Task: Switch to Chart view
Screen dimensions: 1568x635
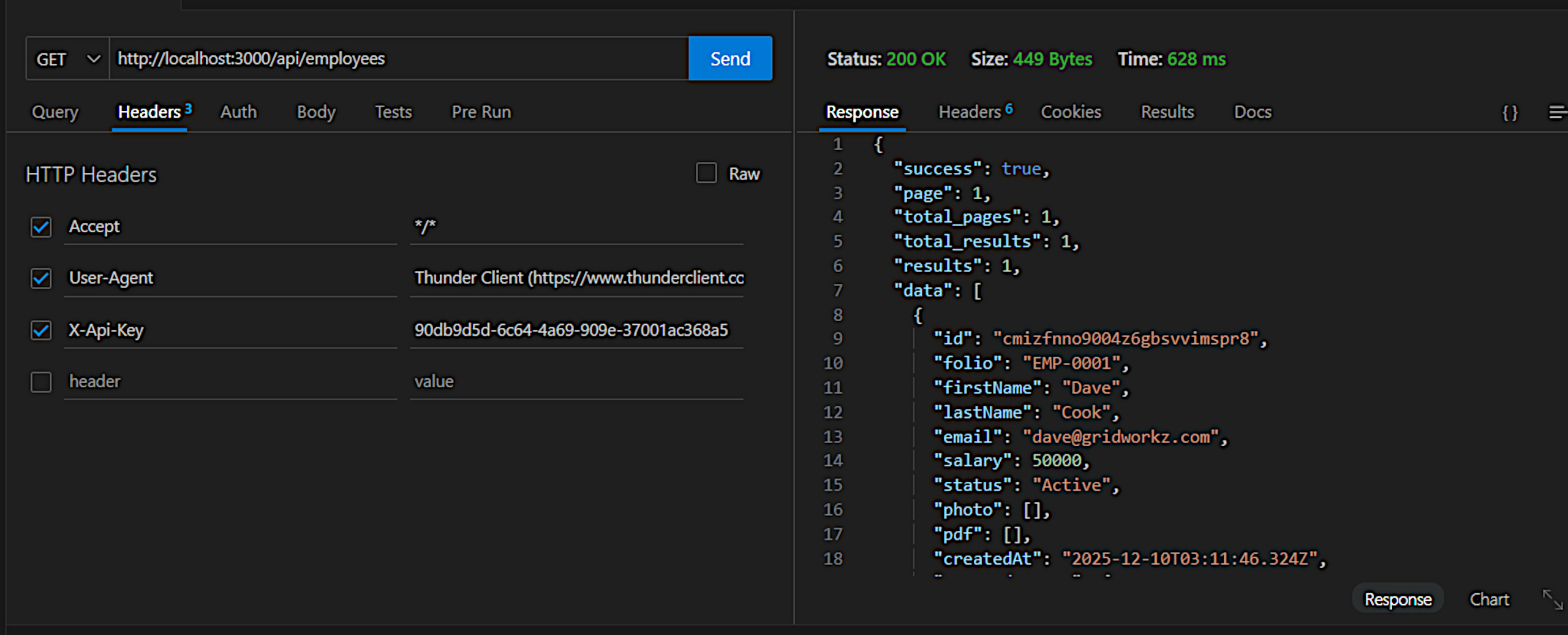Action: 1489,599
